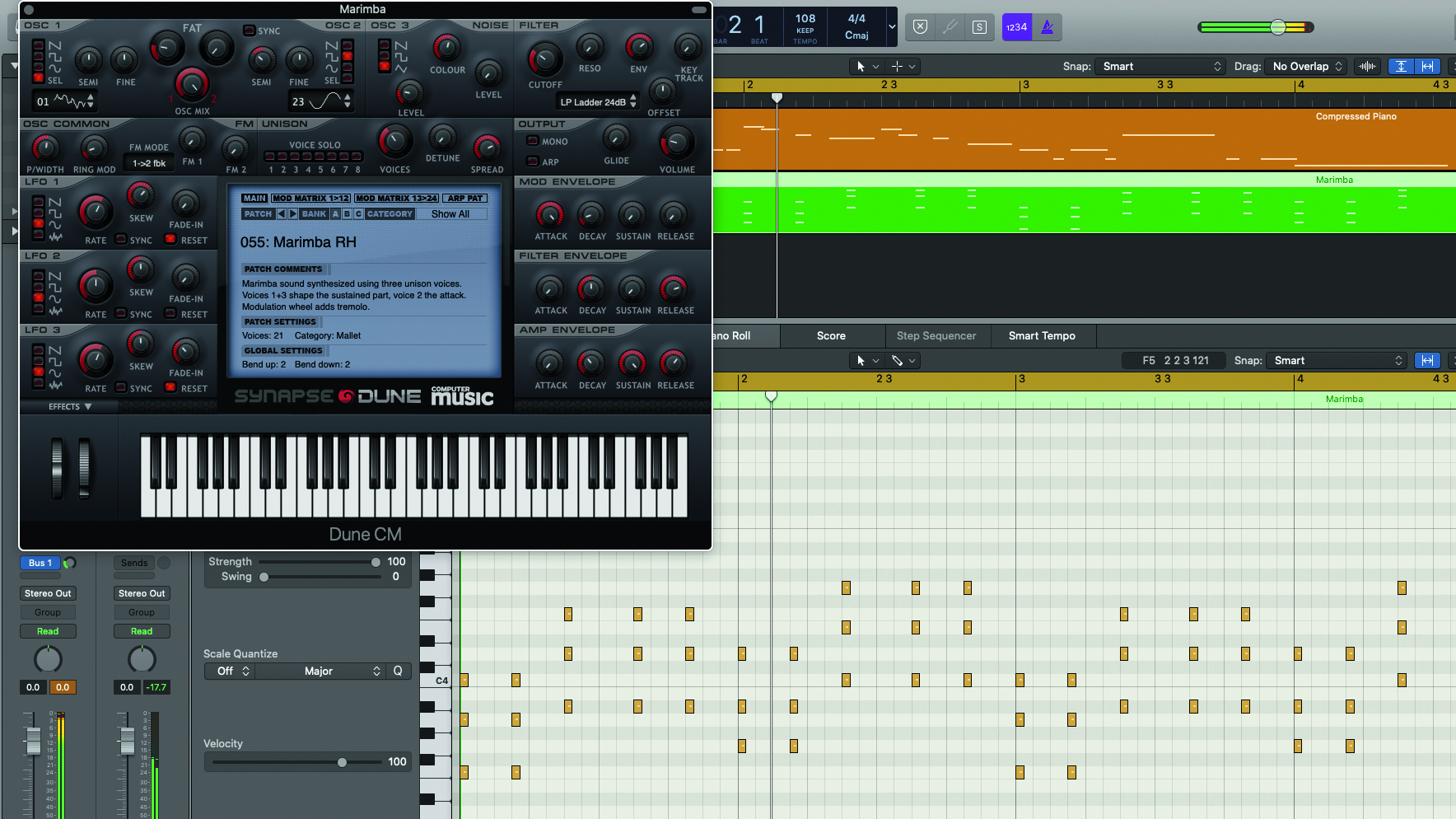Click the Velocity slider handle

click(342, 762)
